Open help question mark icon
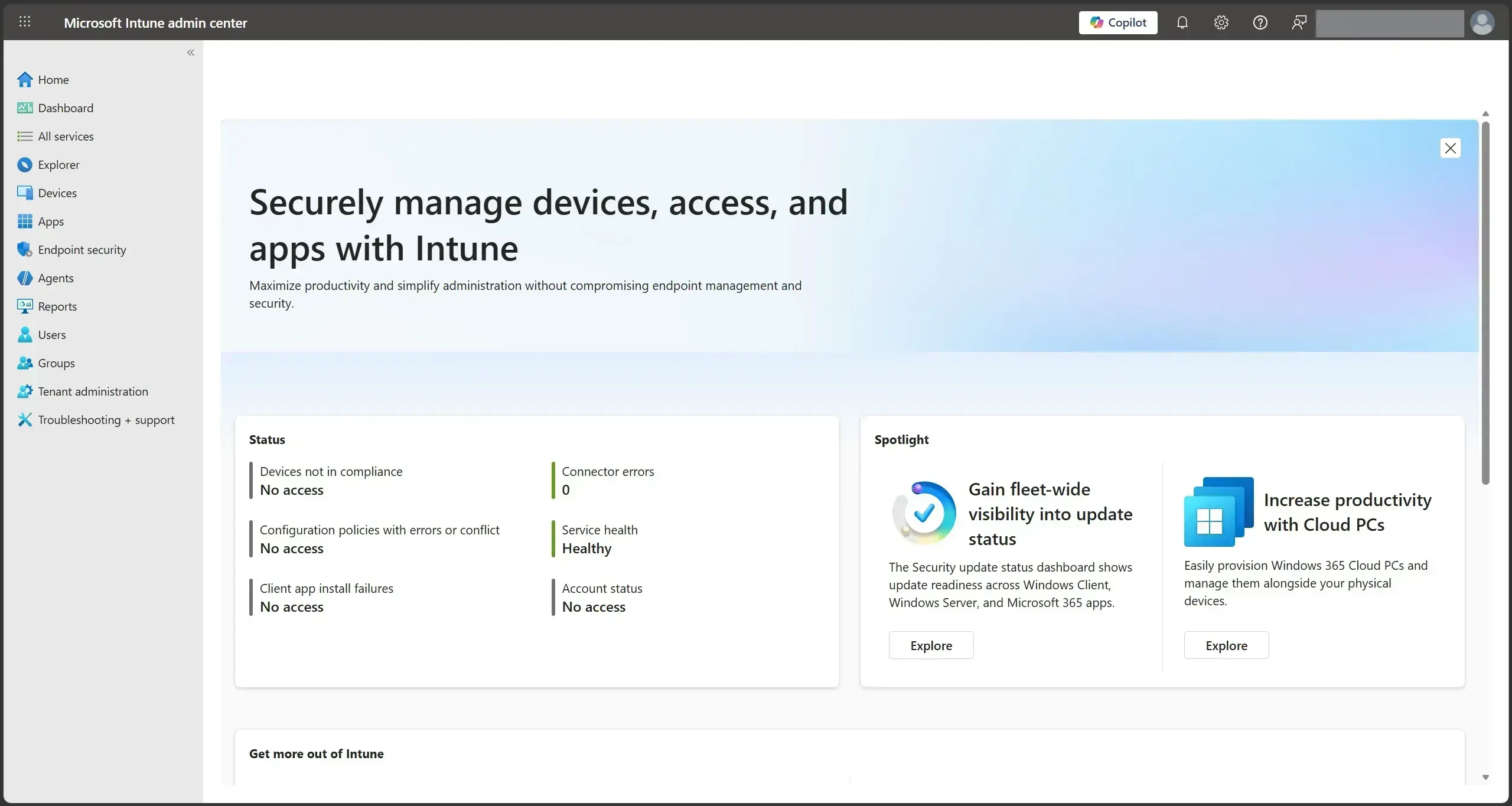 [x=1260, y=22]
